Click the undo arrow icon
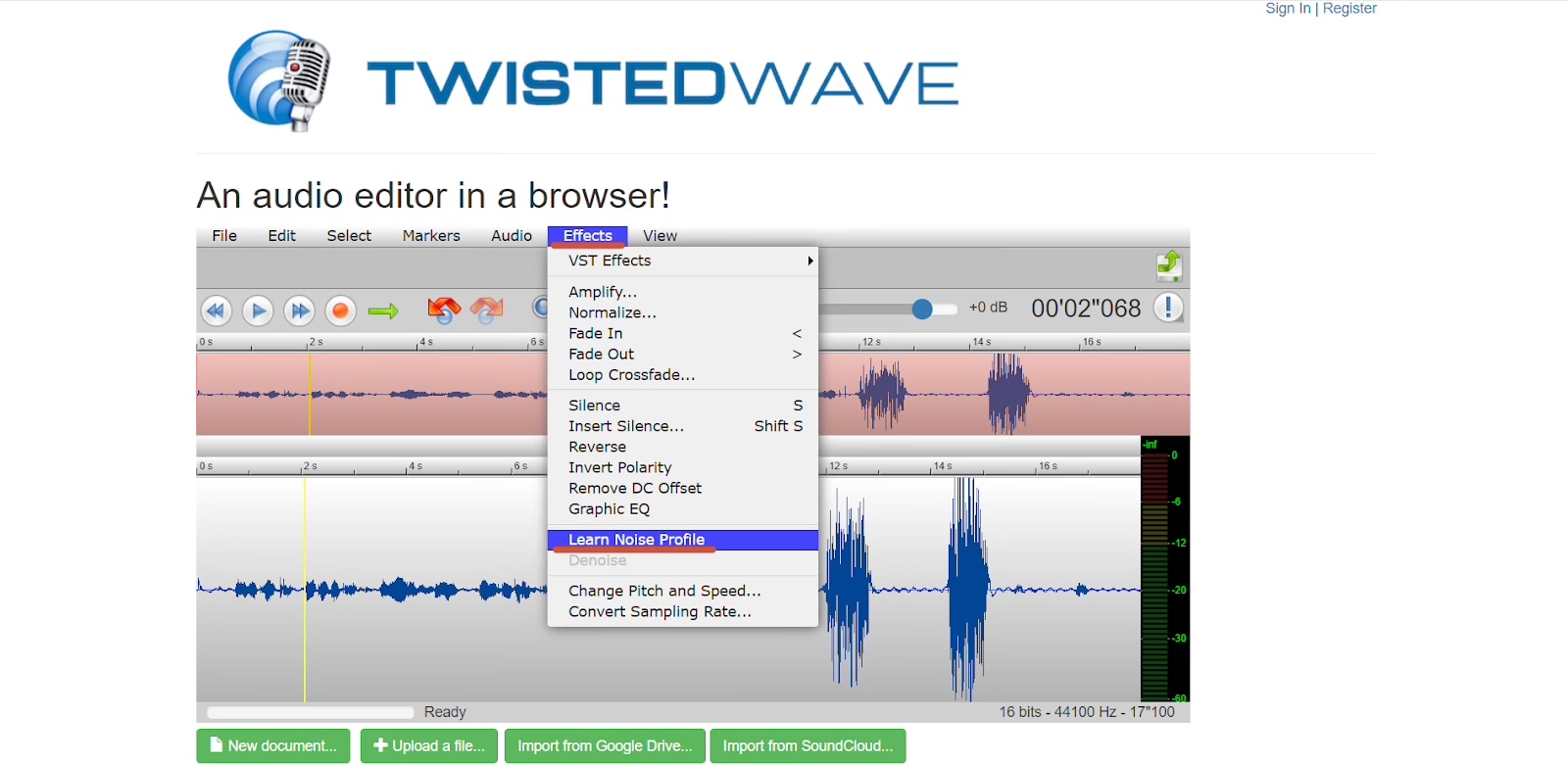 point(443,311)
